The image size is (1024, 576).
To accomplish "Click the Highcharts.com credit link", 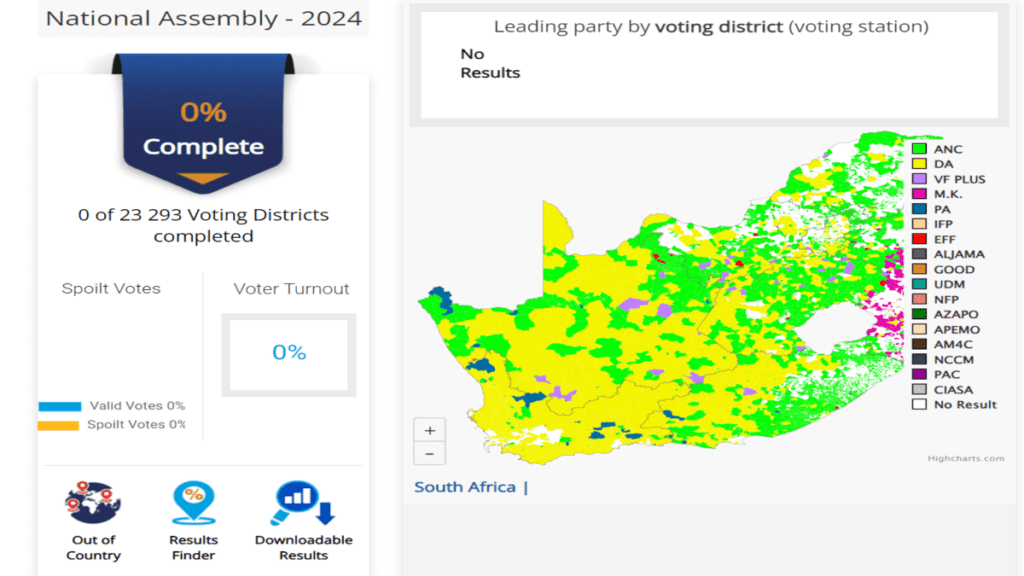I will tap(965, 458).
